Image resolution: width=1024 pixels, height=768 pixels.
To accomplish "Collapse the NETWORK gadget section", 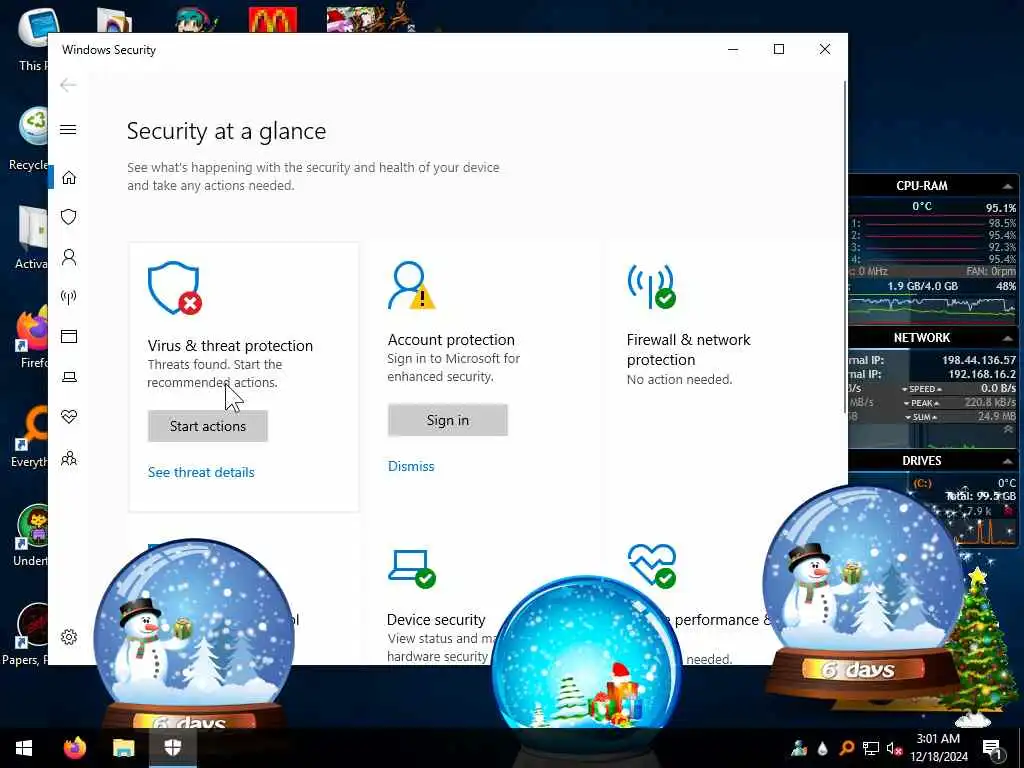I will point(1007,338).
